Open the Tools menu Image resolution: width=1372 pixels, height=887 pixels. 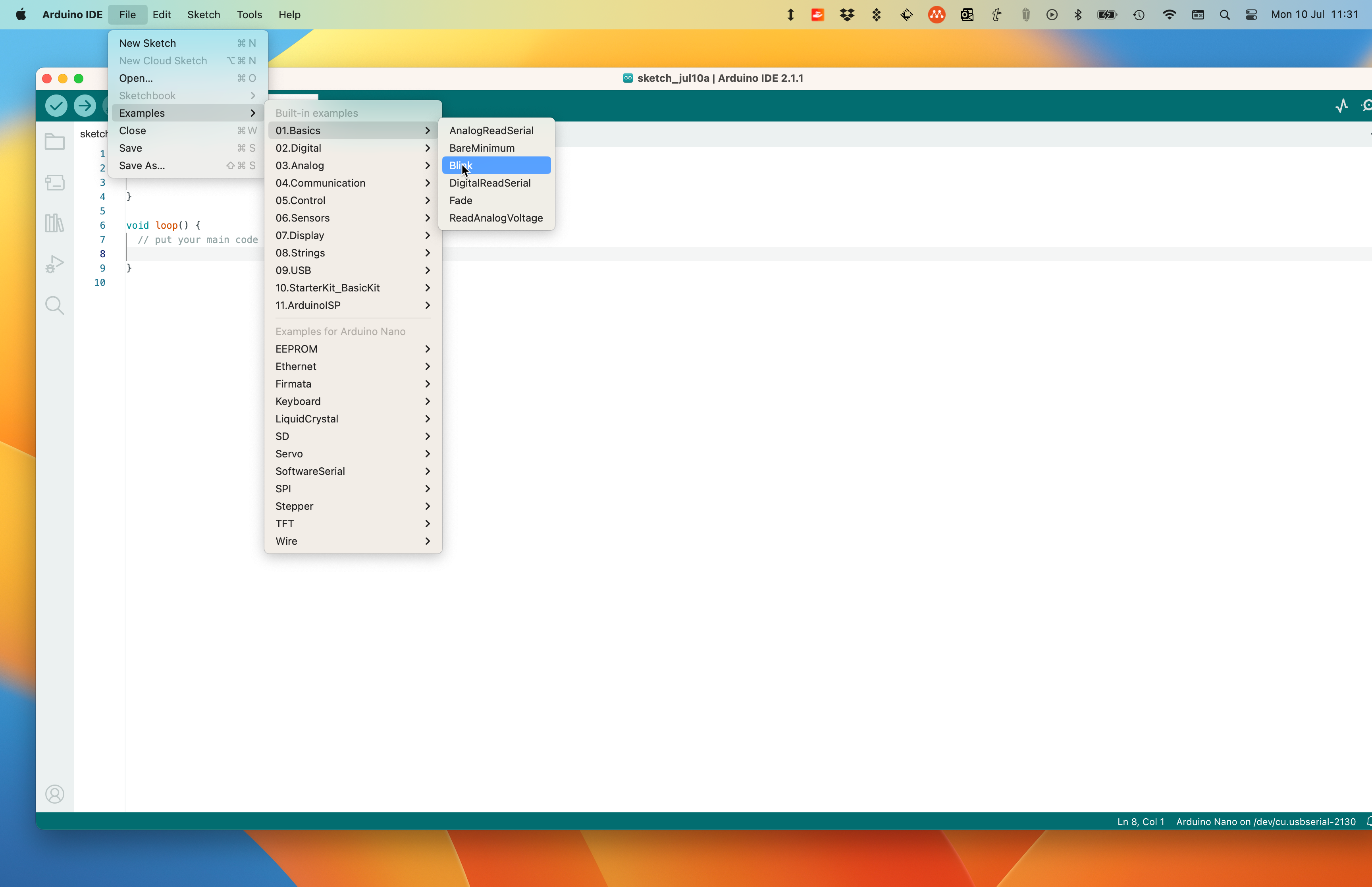pos(249,14)
